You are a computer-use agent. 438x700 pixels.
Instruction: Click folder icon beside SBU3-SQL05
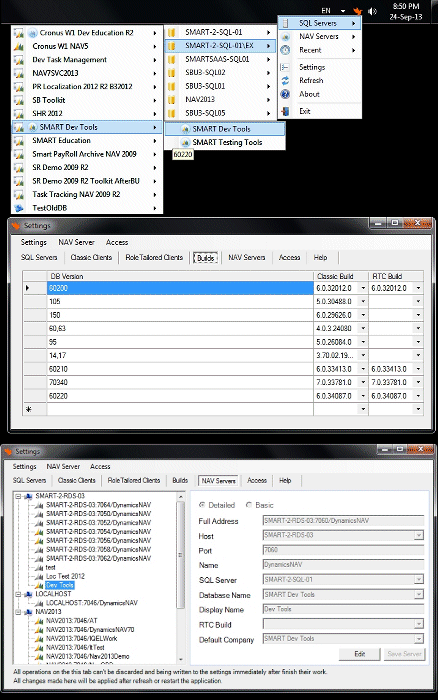point(171,113)
